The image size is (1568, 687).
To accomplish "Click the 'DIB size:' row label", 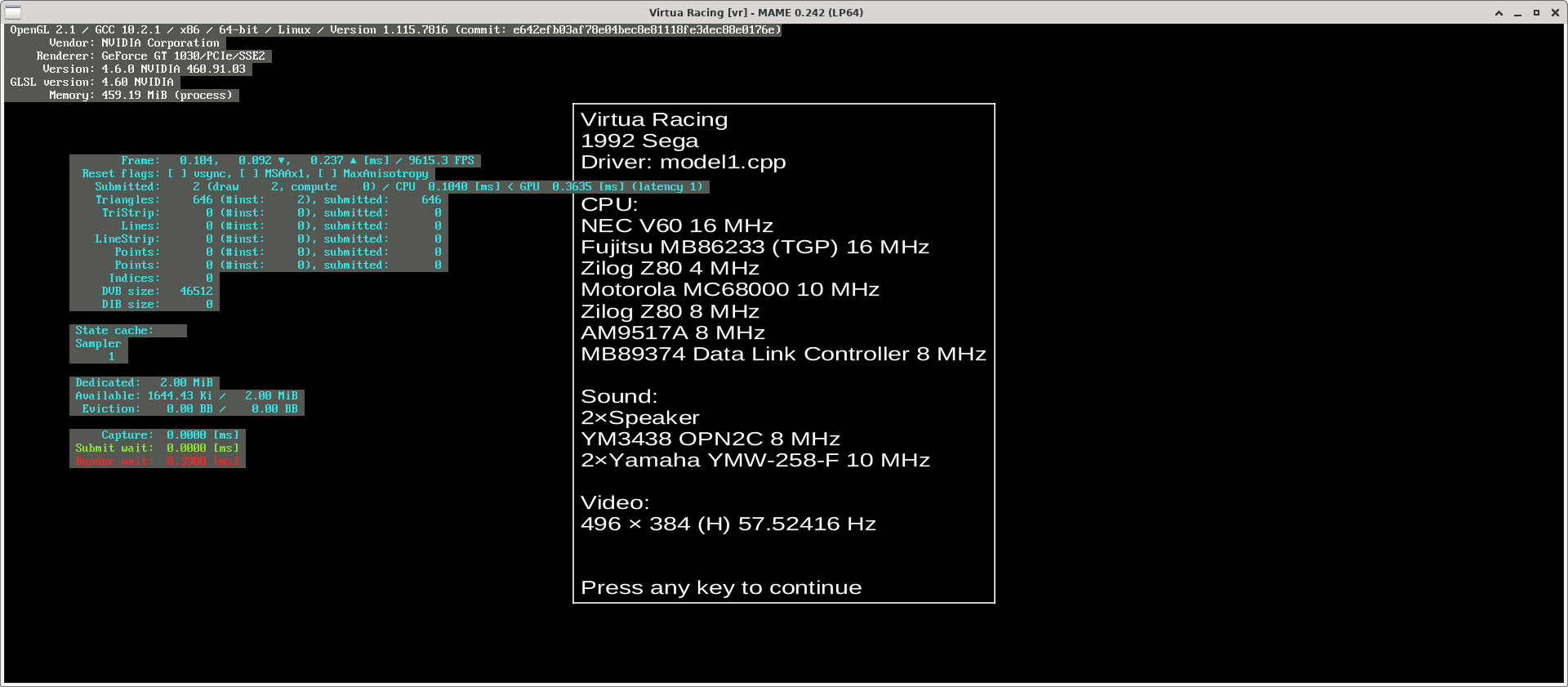I will click(131, 305).
